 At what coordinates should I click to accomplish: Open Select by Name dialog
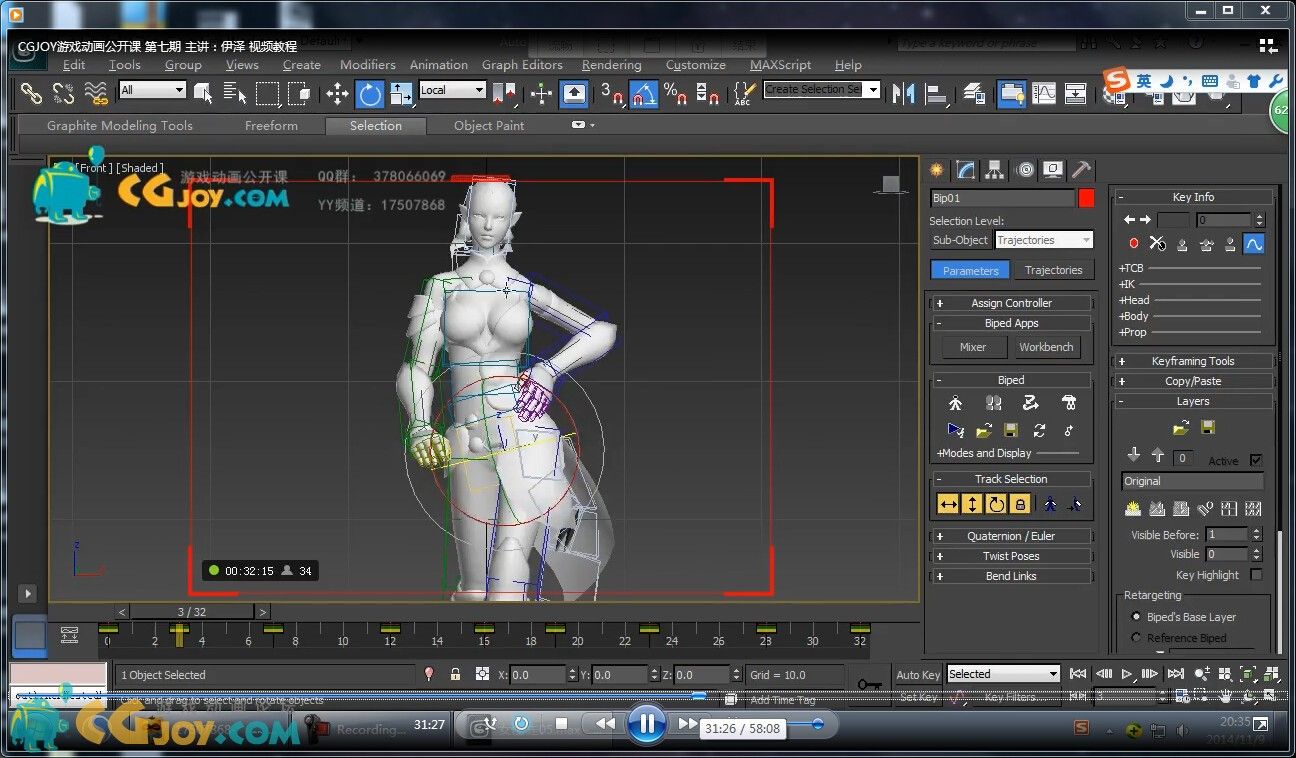pyautogui.click(x=235, y=93)
